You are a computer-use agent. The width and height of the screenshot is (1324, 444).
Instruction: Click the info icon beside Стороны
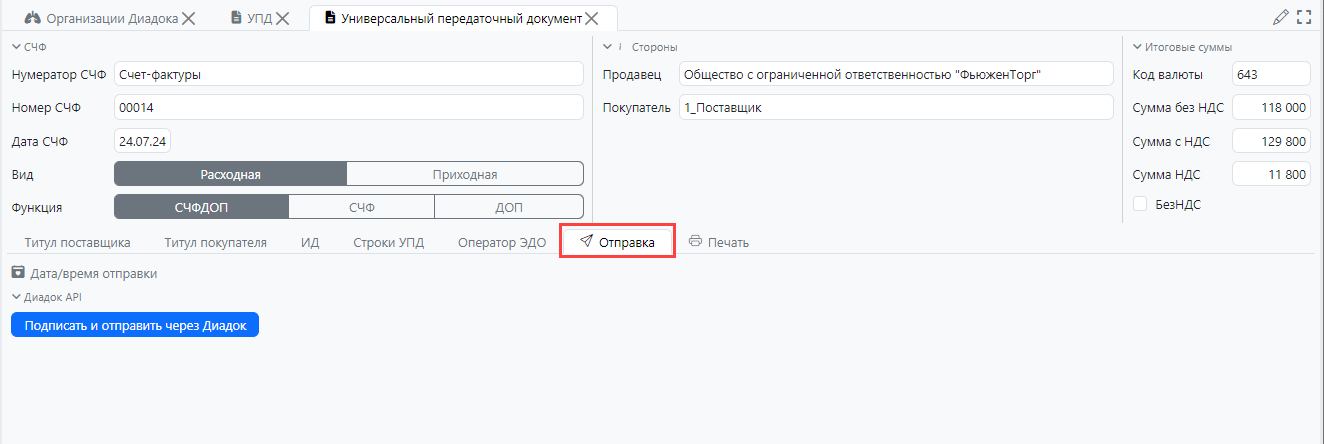click(620, 47)
